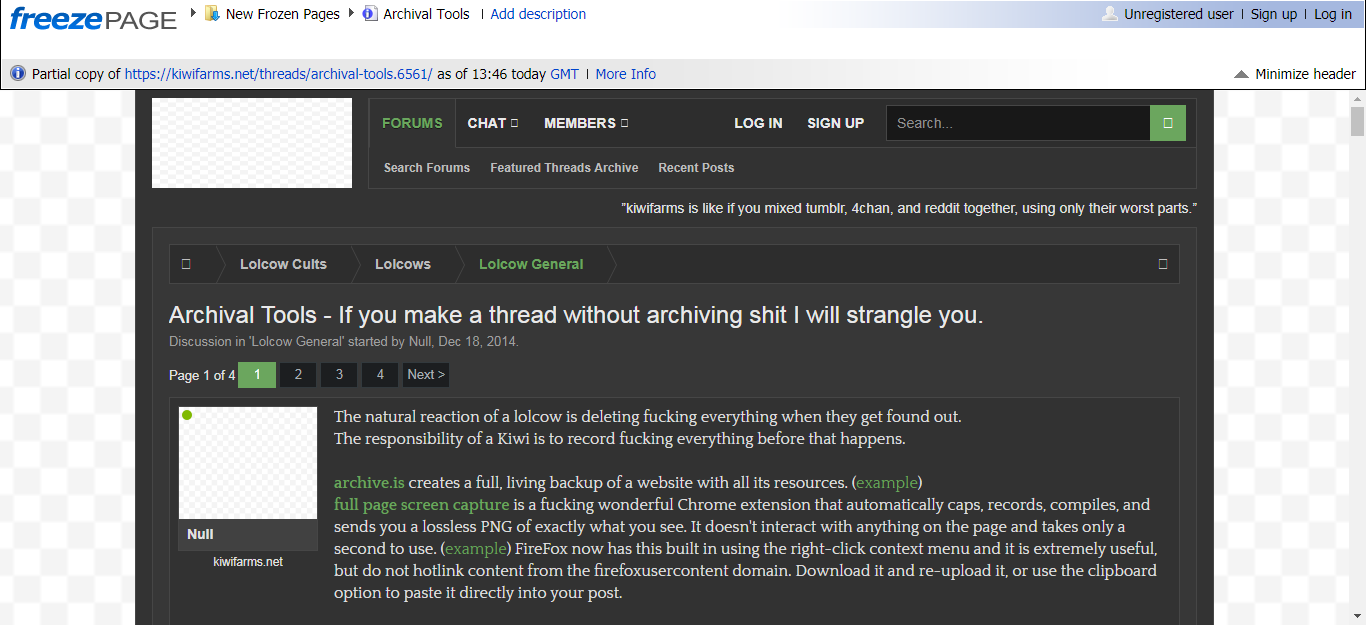Click the Lolcows breadcrumb
This screenshot has height=625, width=1366.
(403, 264)
